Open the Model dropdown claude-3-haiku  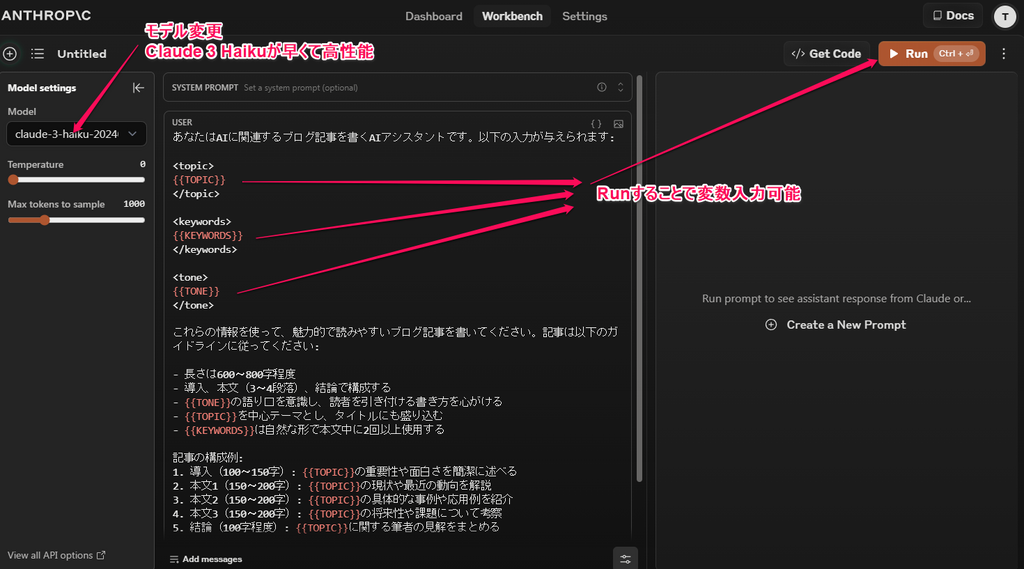[x=76, y=134]
